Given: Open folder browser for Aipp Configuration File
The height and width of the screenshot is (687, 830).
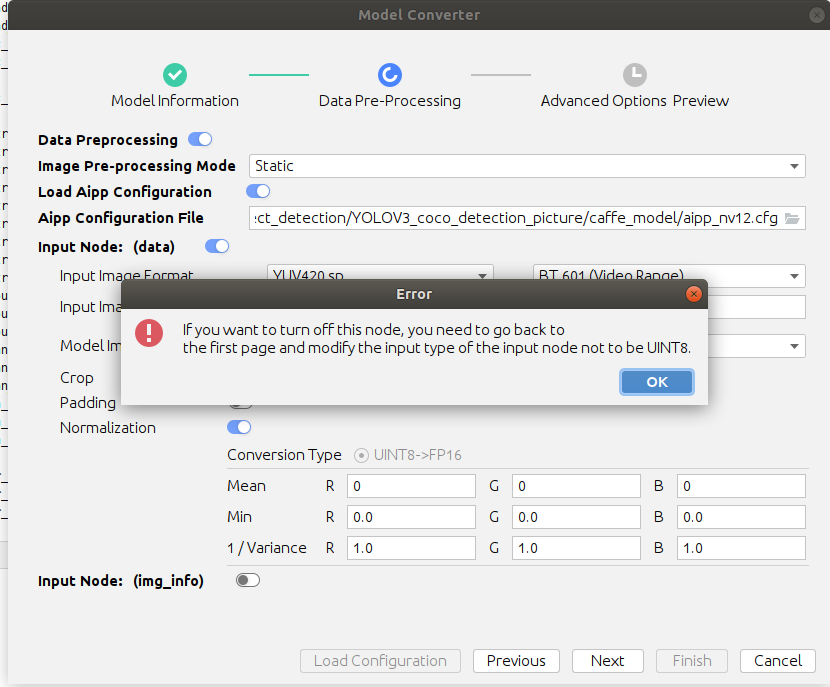Looking at the screenshot, I should click(x=792, y=218).
